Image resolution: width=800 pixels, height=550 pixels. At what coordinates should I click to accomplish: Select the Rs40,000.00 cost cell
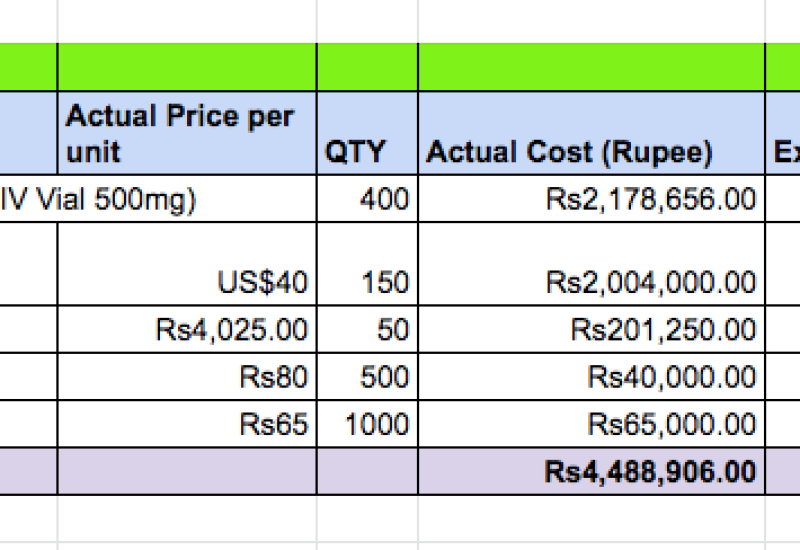tap(591, 377)
